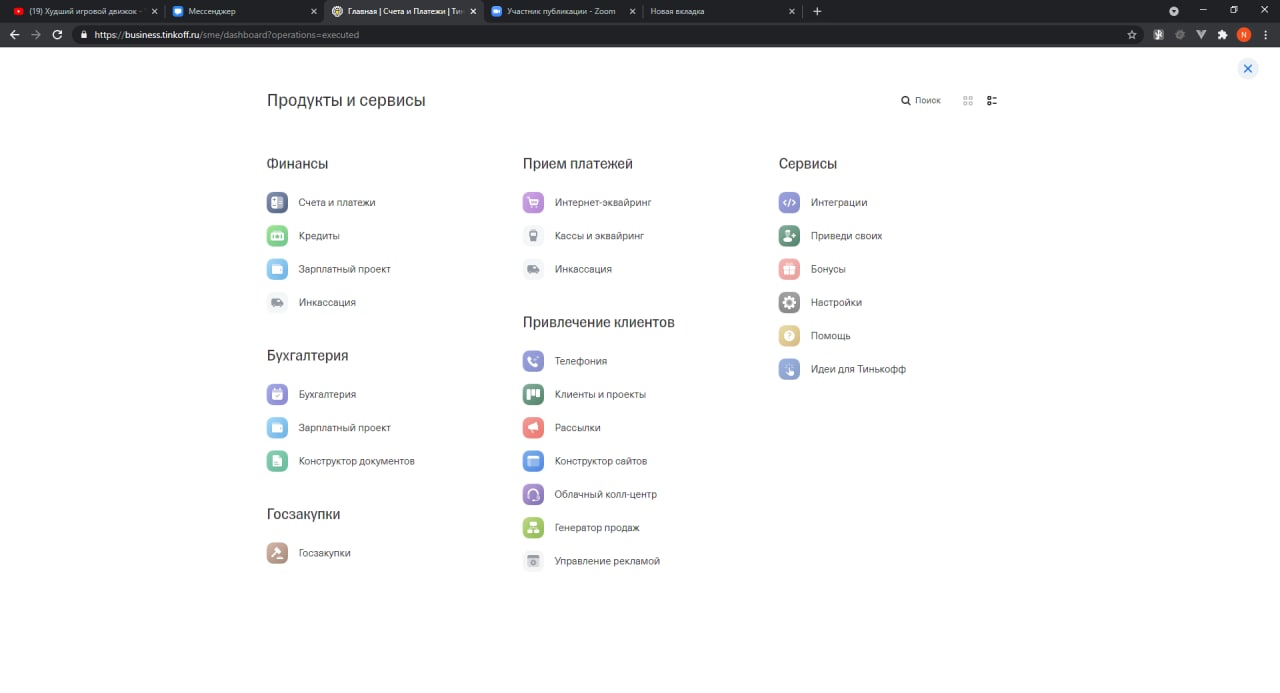Open the Кредиты link

[319, 236]
